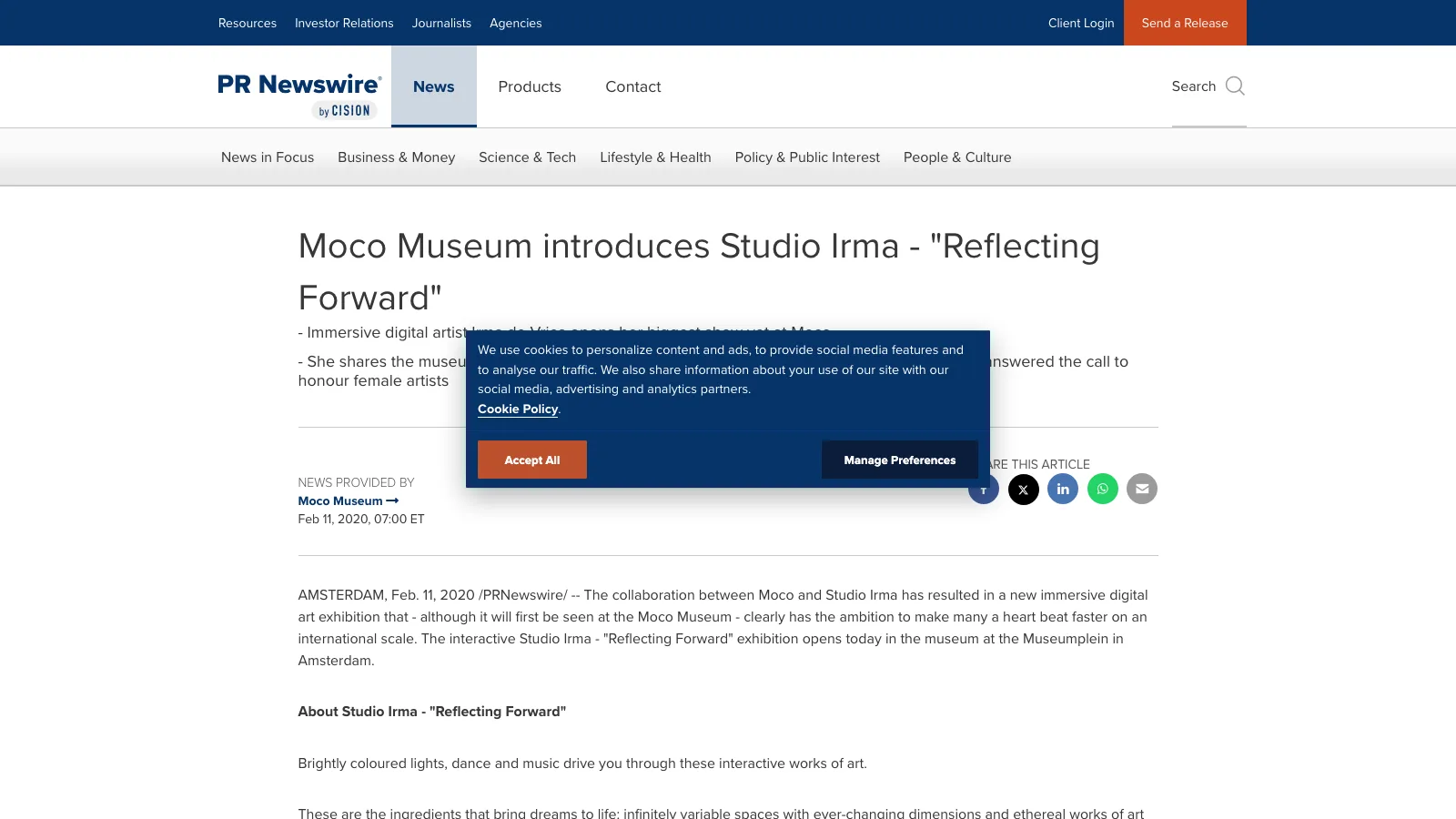Open the Products menu

[530, 86]
